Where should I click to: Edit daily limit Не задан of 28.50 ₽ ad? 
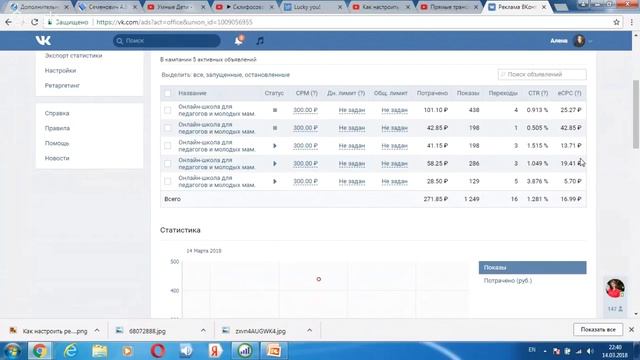click(352, 181)
